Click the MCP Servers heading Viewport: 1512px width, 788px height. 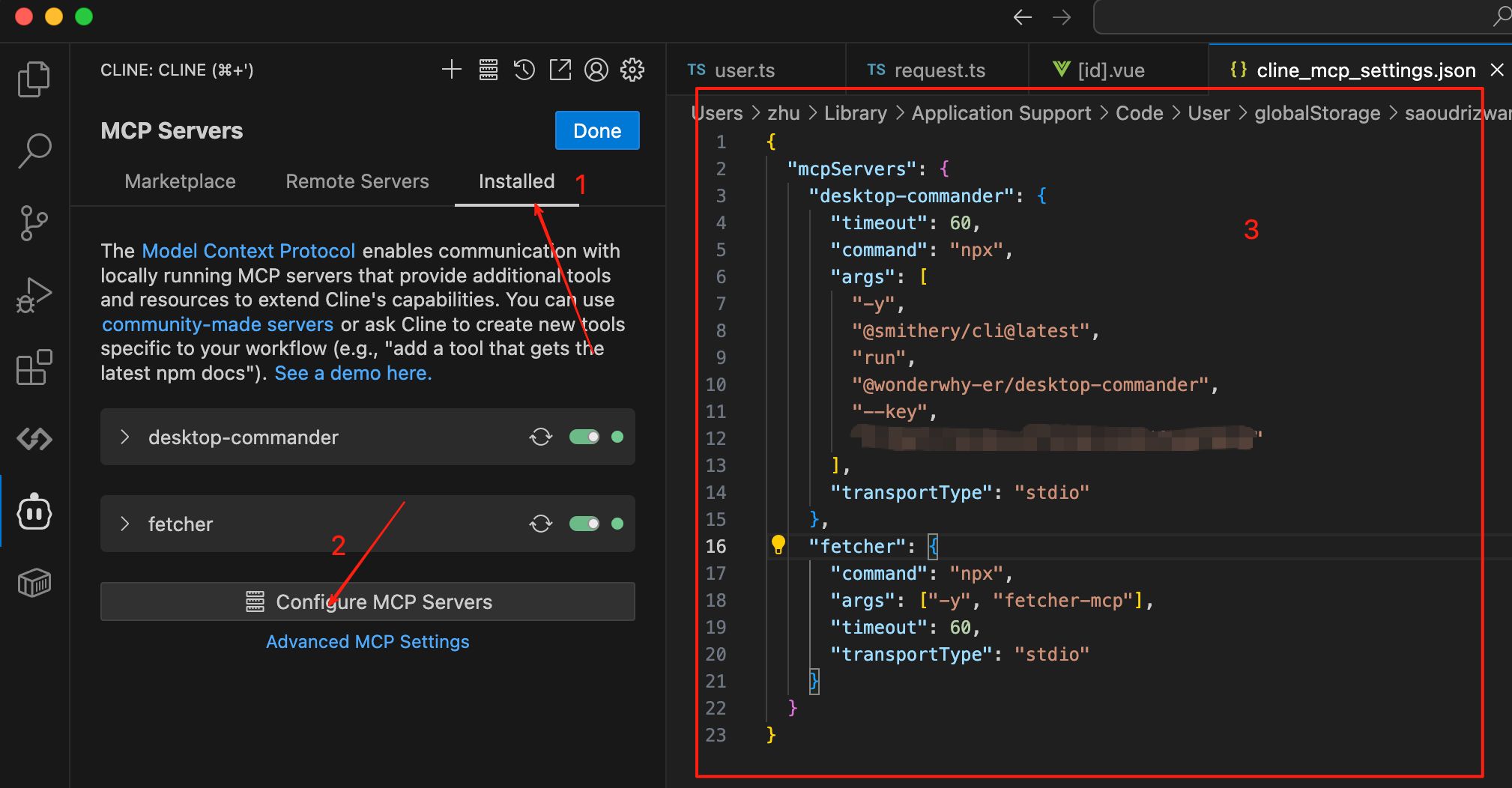tap(172, 130)
